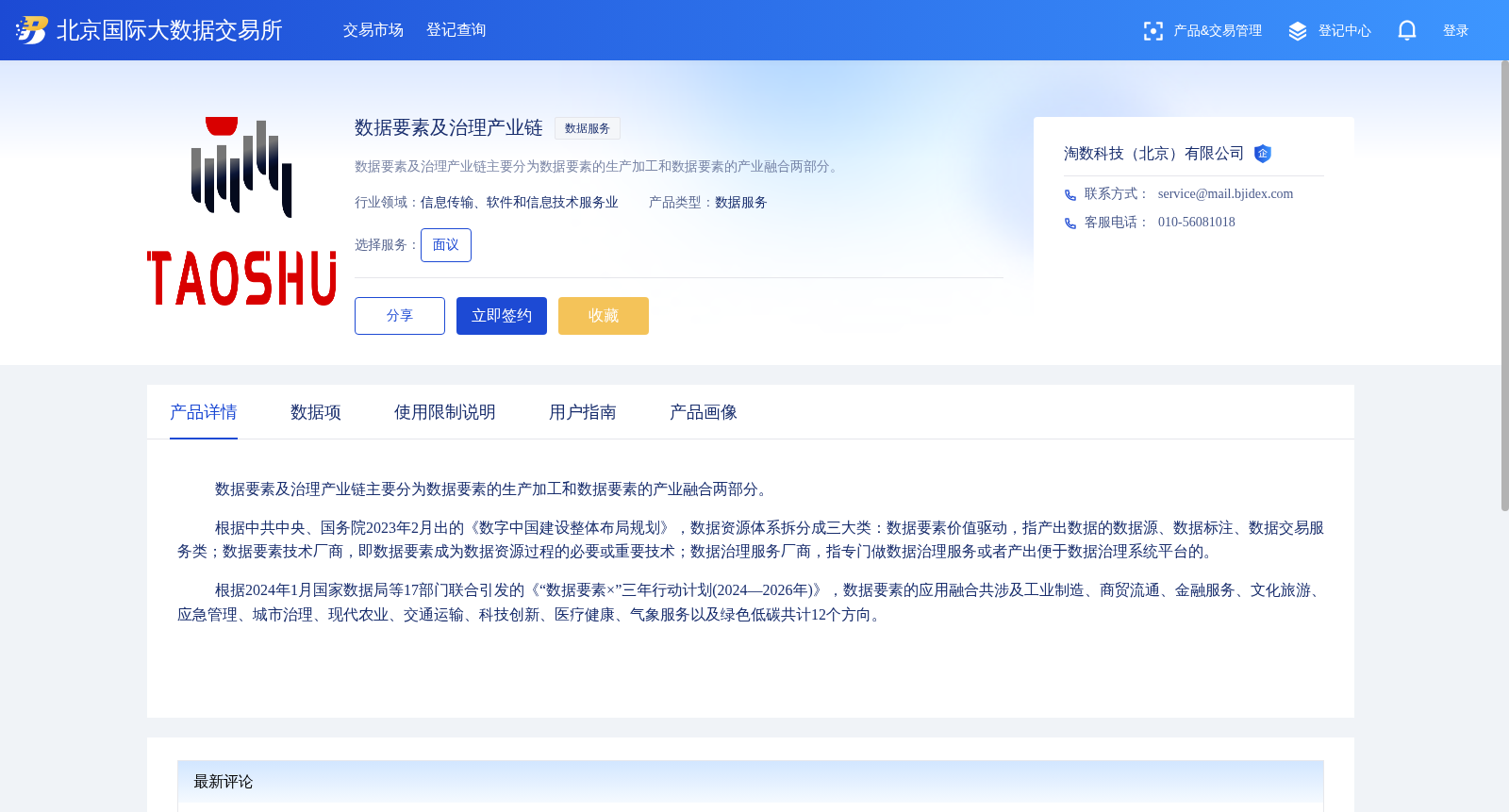Click the phone icon next to 联系方式
Image resolution: width=1509 pixels, height=812 pixels.
coord(1070,195)
